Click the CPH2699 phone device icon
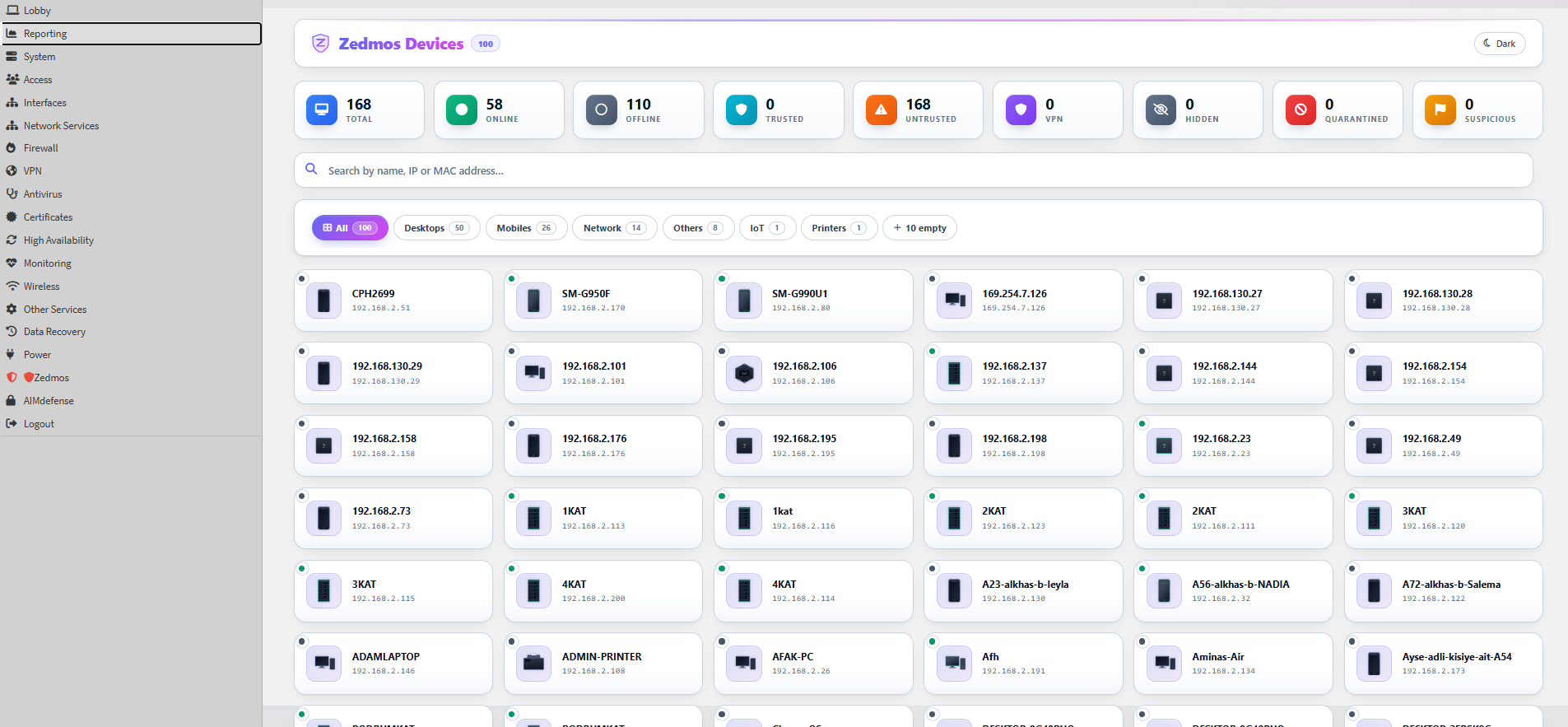This screenshot has width=1568, height=727. pos(324,301)
